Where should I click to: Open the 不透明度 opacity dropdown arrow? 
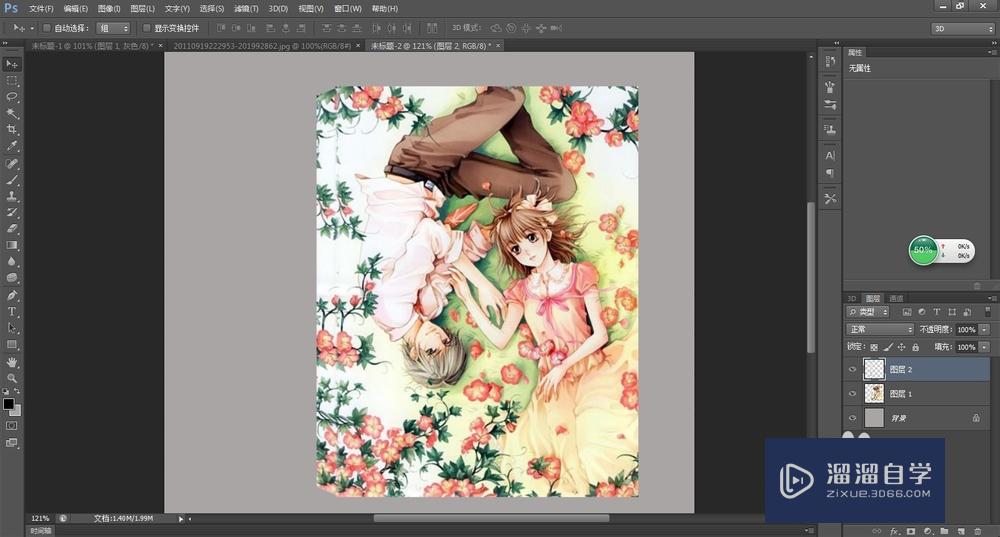click(x=984, y=329)
